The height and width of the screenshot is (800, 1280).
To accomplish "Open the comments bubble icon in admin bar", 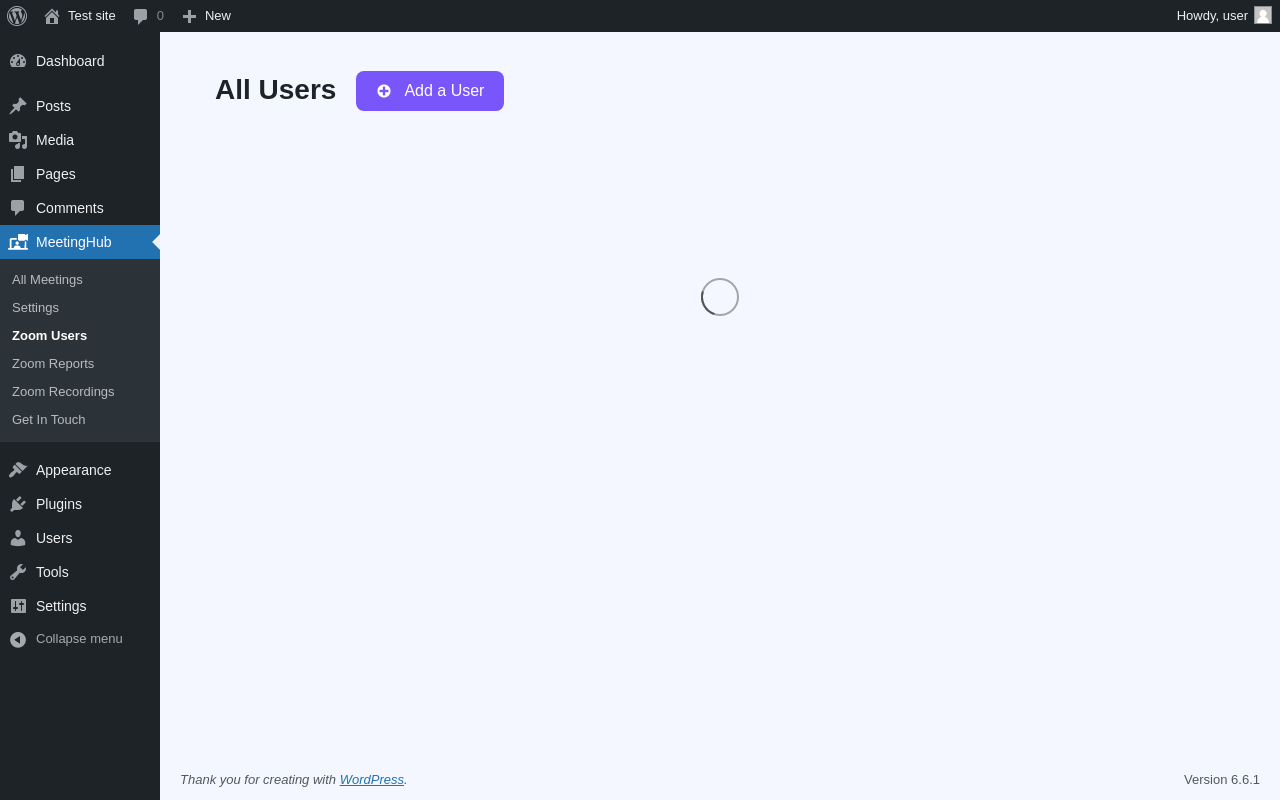I will coord(141,16).
